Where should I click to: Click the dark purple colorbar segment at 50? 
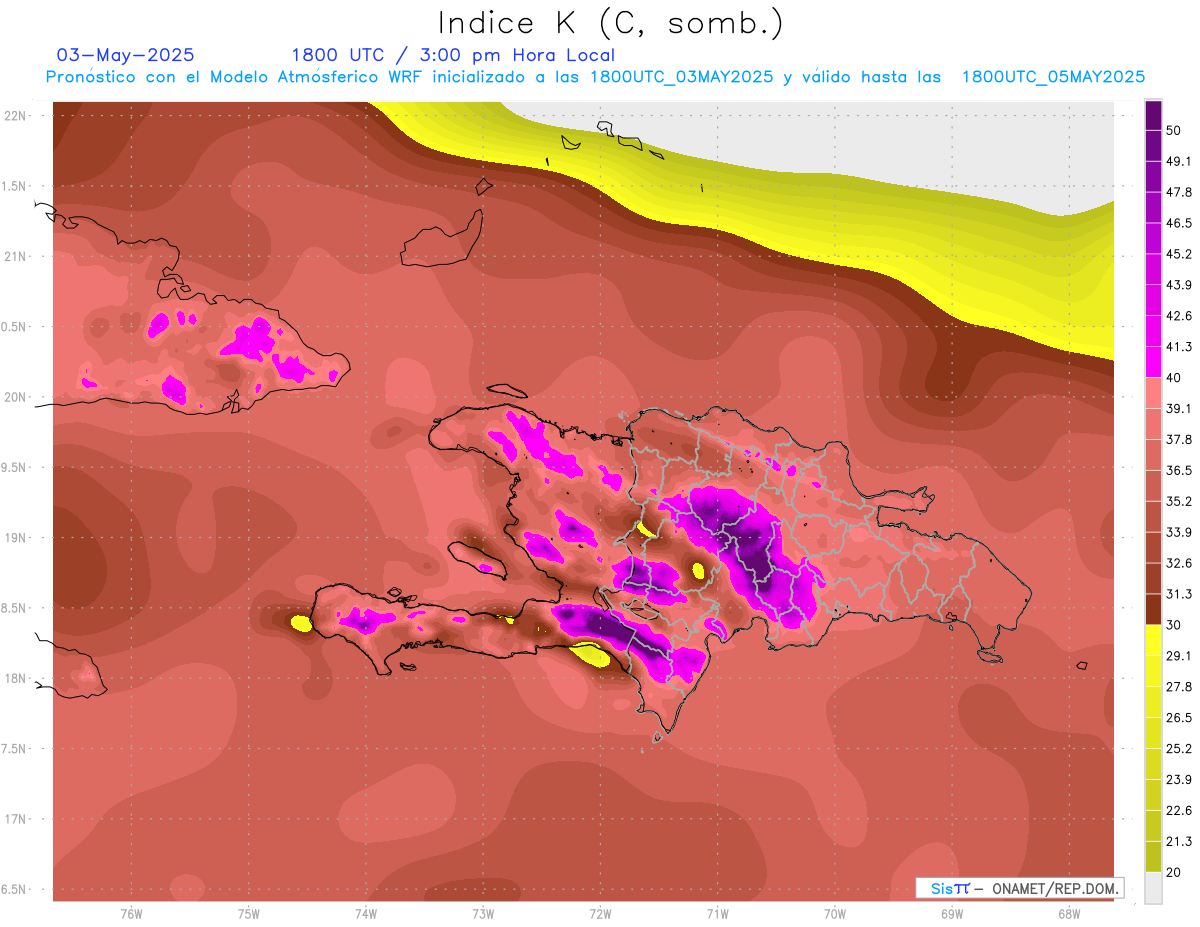click(1153, 115)
